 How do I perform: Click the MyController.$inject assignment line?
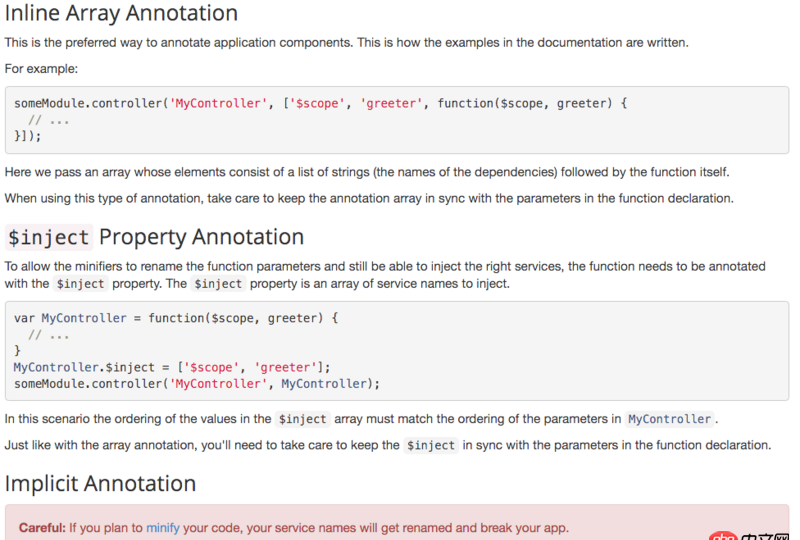(172, 367)
